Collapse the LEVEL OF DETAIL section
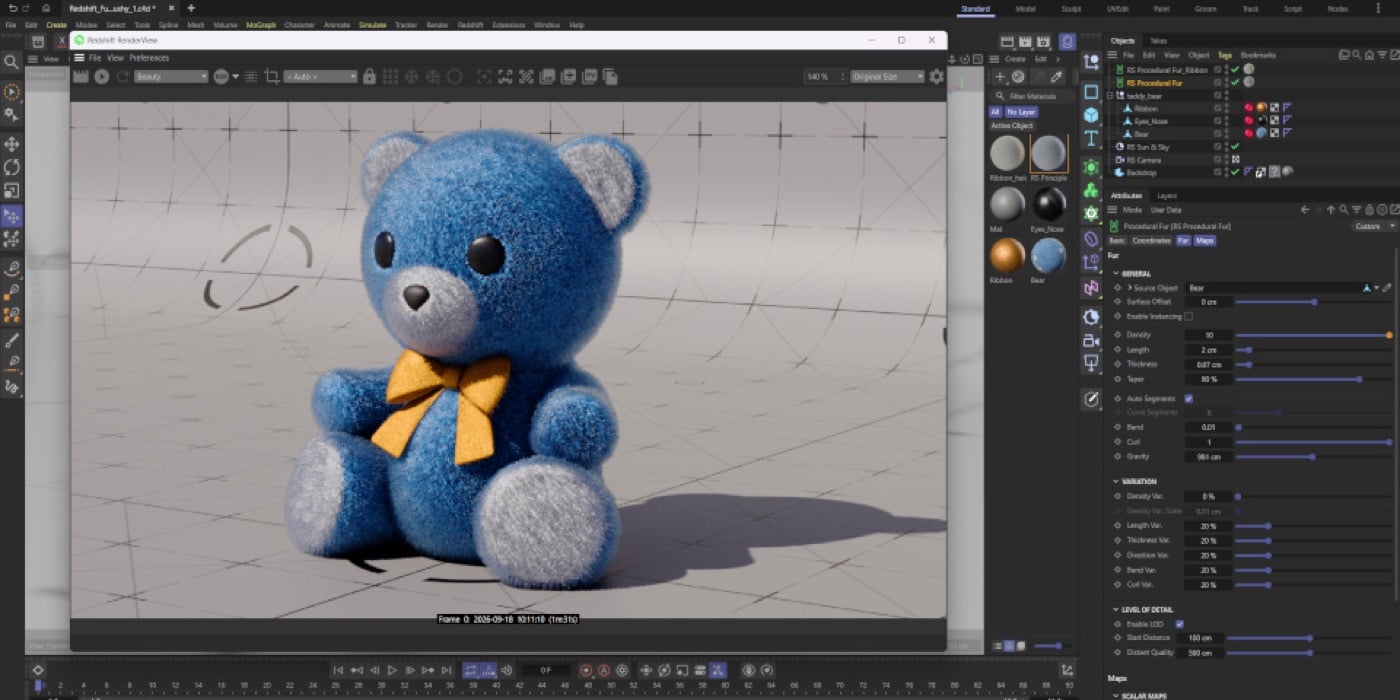Image resolution: width=1400 pixels, height=700 pixels. pos(1116,609)
